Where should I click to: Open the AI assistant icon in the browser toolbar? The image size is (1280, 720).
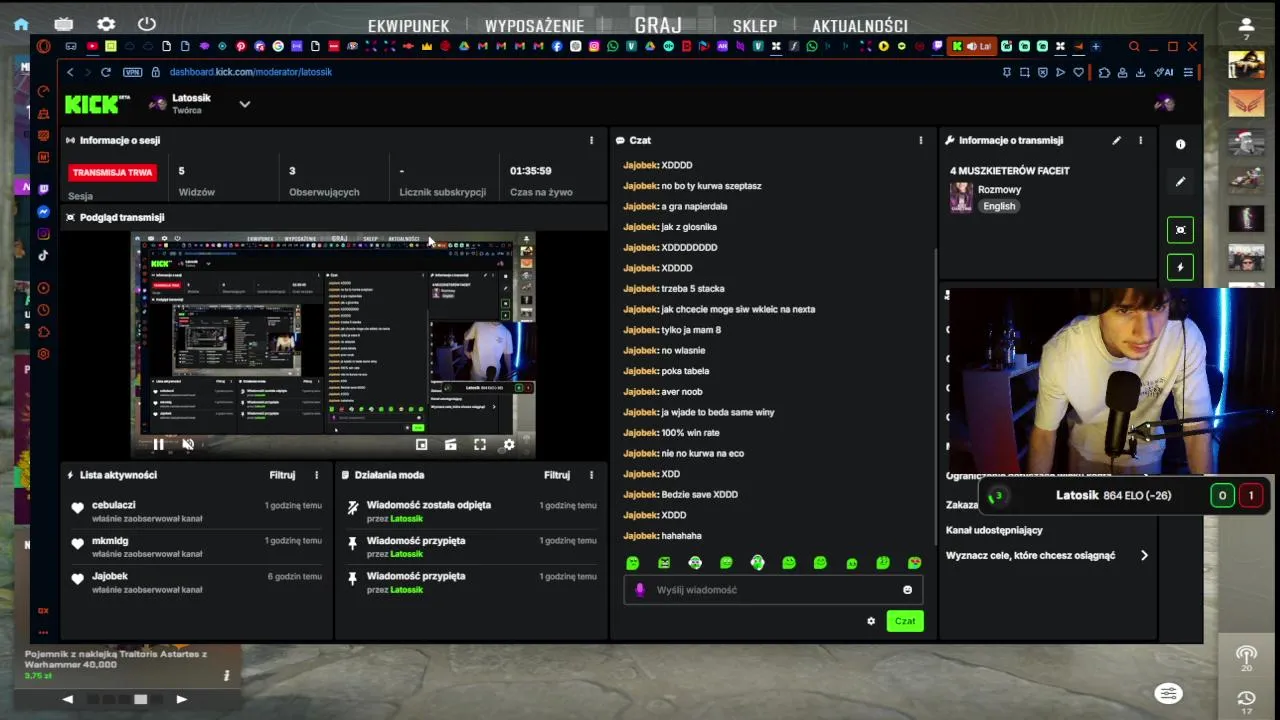(1164, 72)
